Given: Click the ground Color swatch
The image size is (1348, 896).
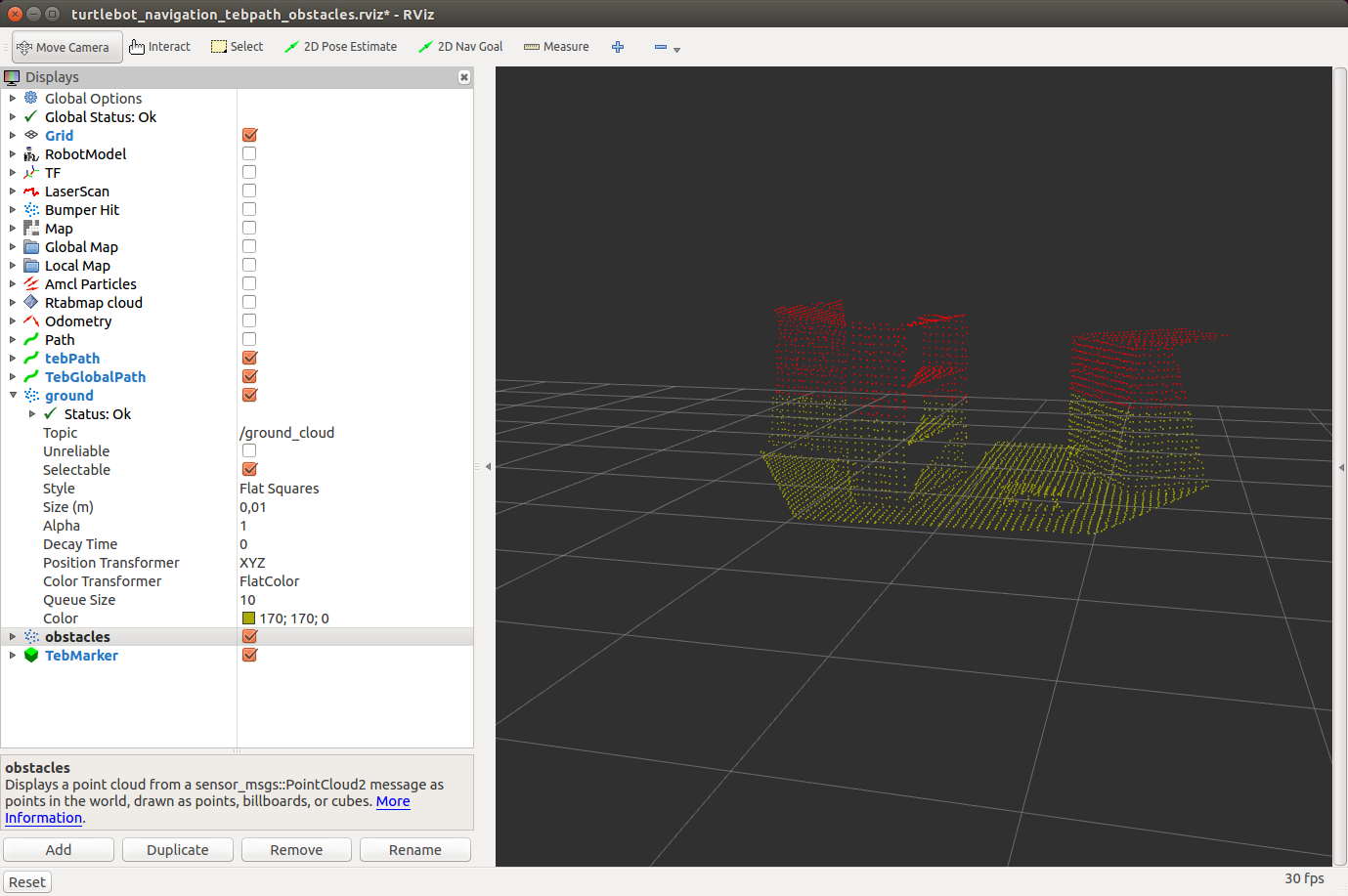Looking at the screenshot, I should click(248, 619).
